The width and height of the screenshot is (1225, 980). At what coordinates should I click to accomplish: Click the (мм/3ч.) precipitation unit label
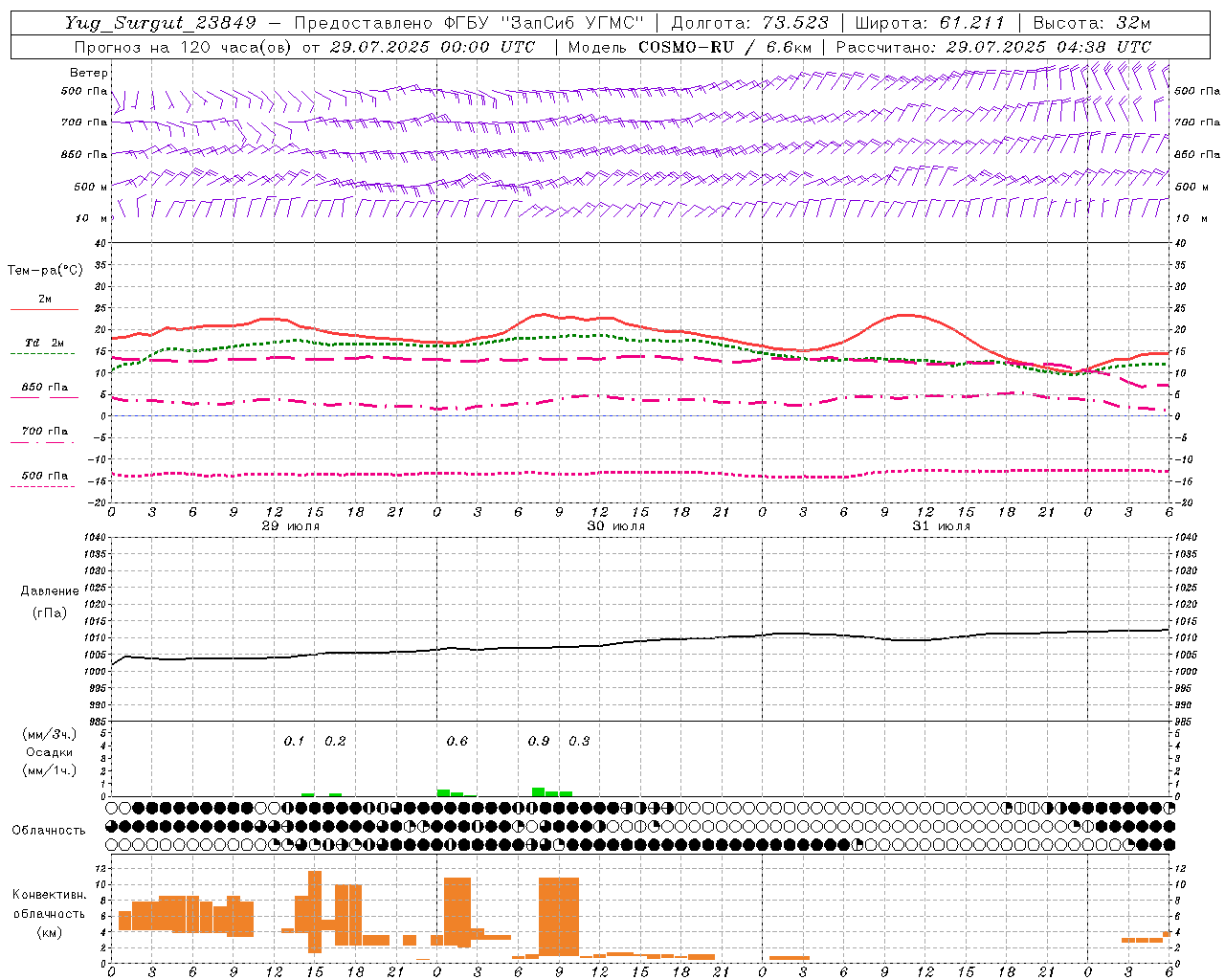tap(49, 734)
